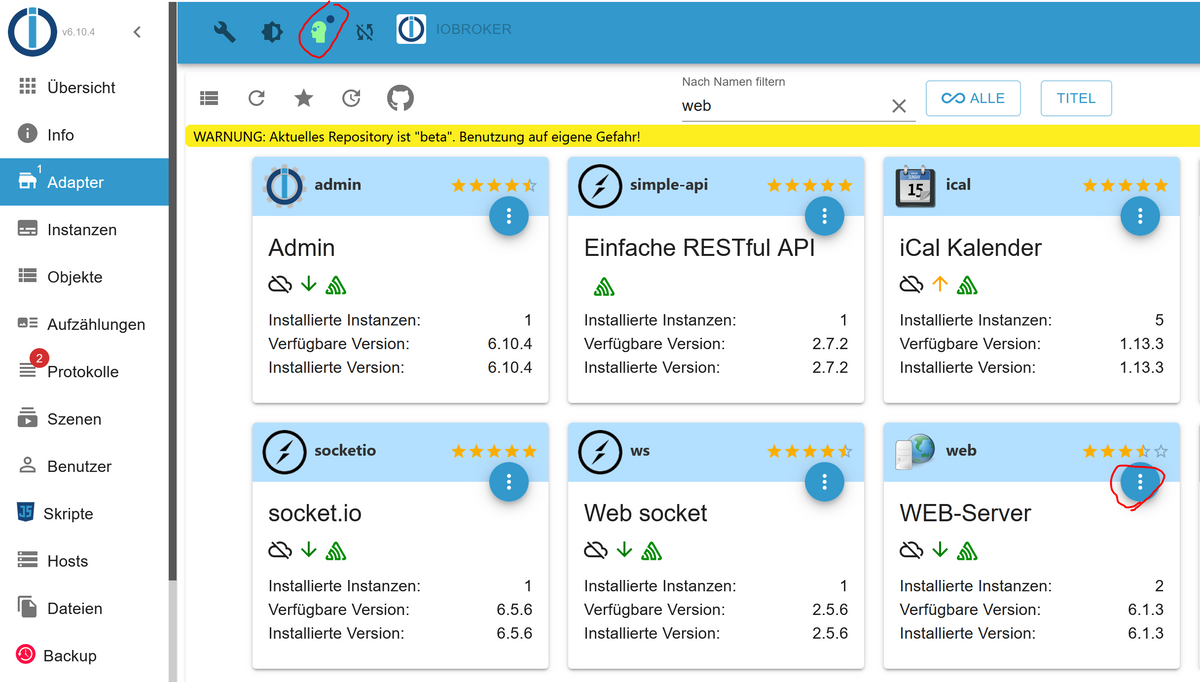Click the socketio lightning logo icon
The width and height of the screenshot is (1200, 682).
[284, 452]
